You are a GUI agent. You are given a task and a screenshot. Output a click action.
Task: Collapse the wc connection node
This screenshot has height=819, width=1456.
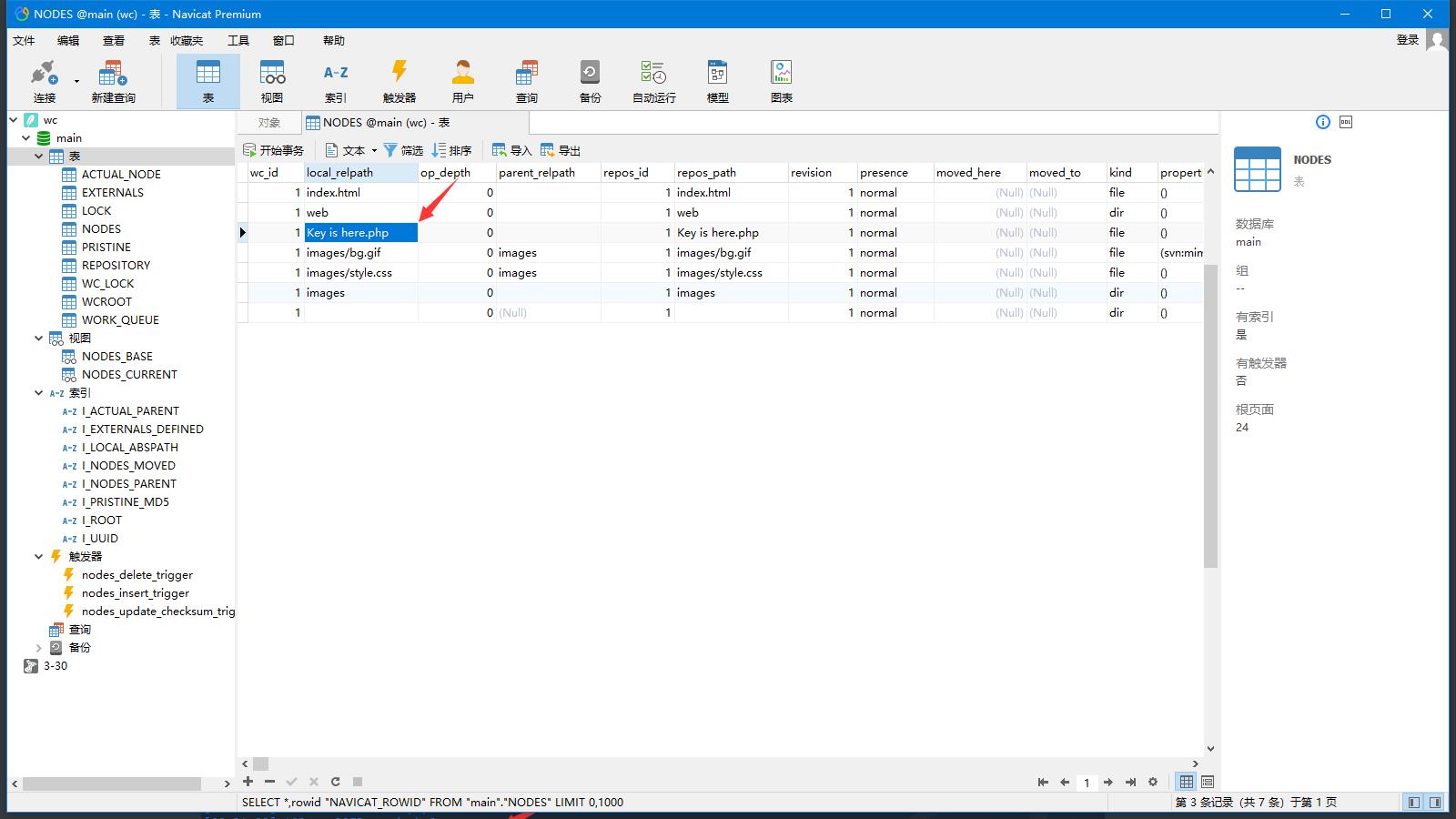coord(14,119)
